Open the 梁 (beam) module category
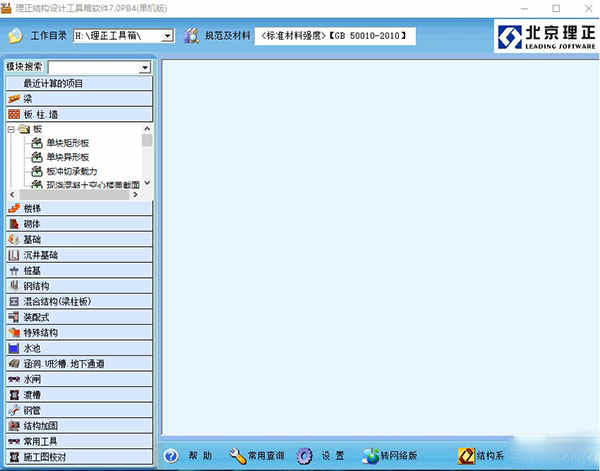The height and width of the screenshot is (471, 600). 79,99
